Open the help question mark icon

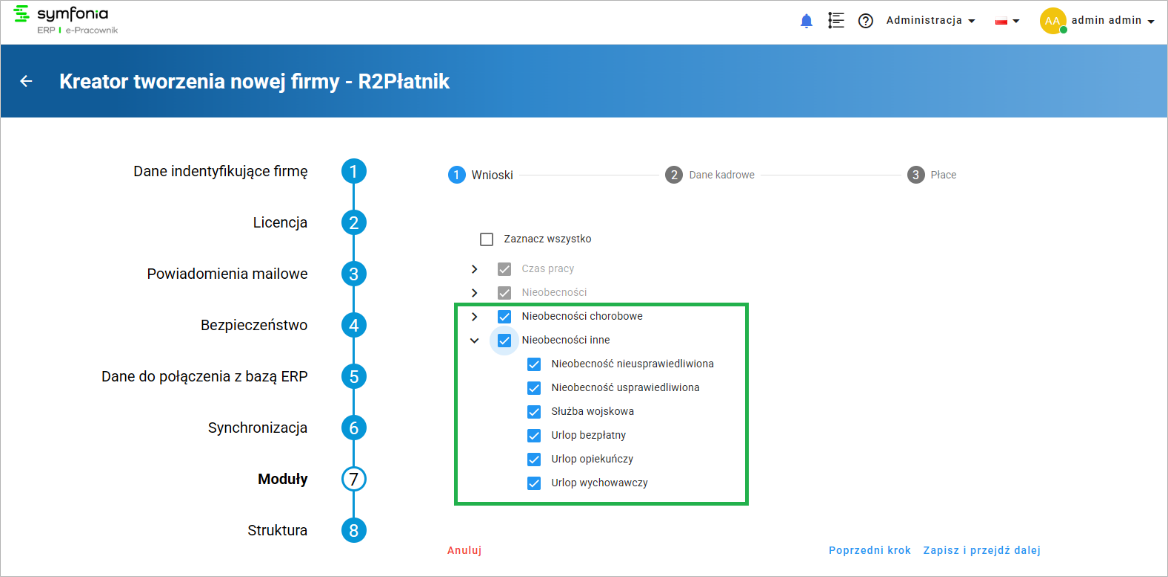click(866, 21)
